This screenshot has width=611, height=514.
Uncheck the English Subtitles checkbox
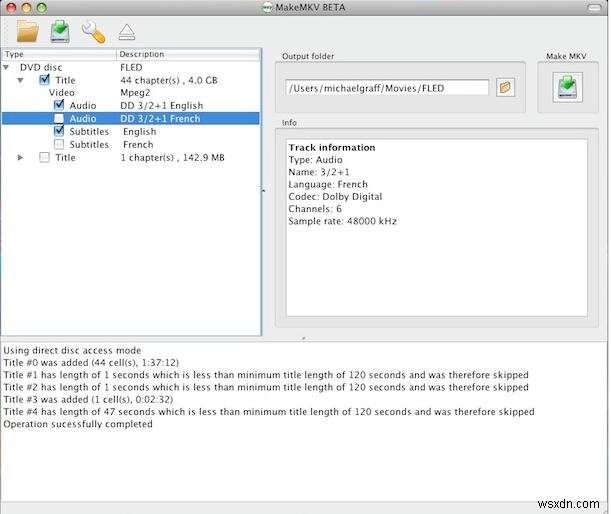click(x=59, y=131)
